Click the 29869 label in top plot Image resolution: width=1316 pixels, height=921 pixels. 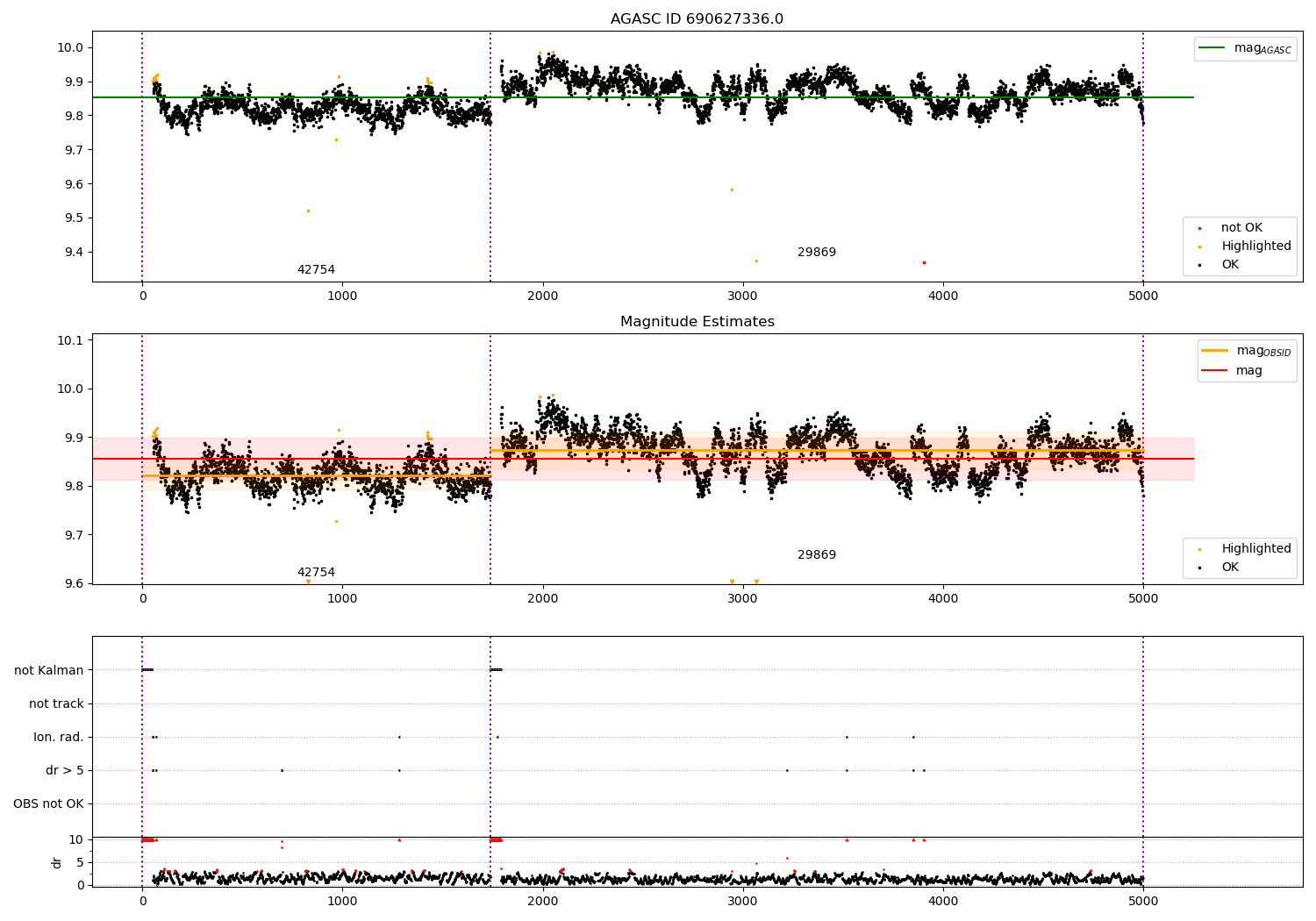[x=816, y=253]
